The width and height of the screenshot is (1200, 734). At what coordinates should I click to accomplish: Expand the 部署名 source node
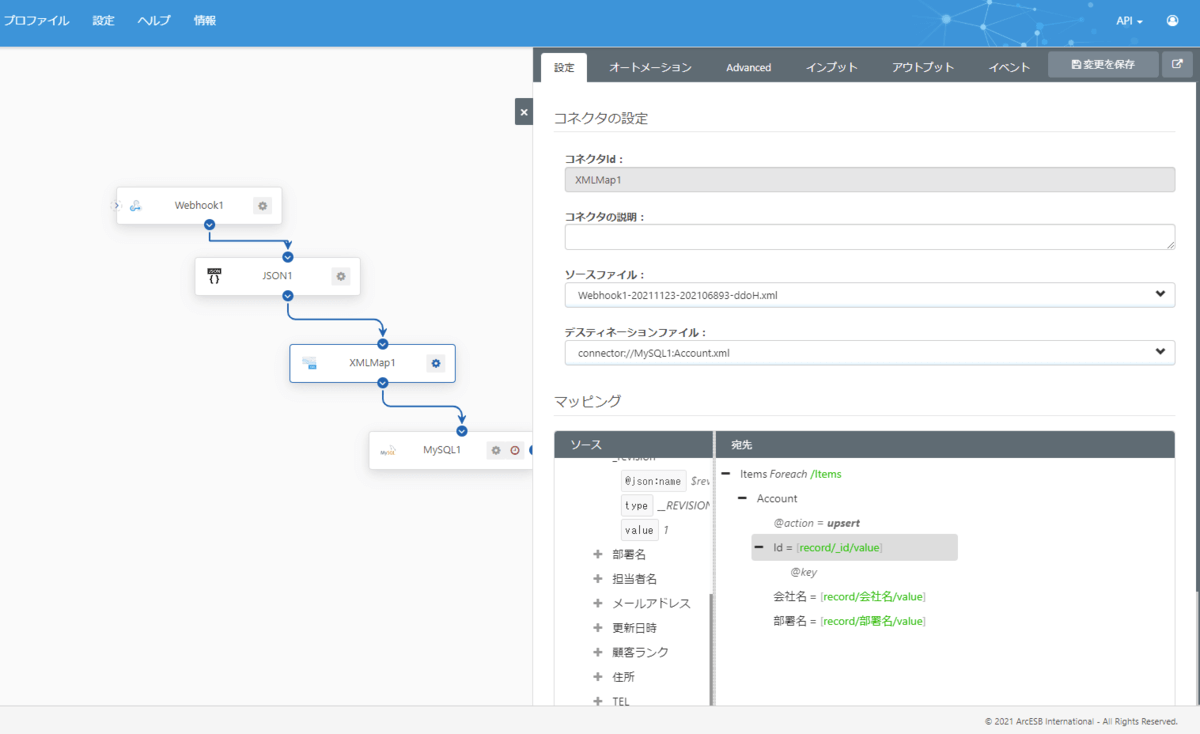(598, 554)
